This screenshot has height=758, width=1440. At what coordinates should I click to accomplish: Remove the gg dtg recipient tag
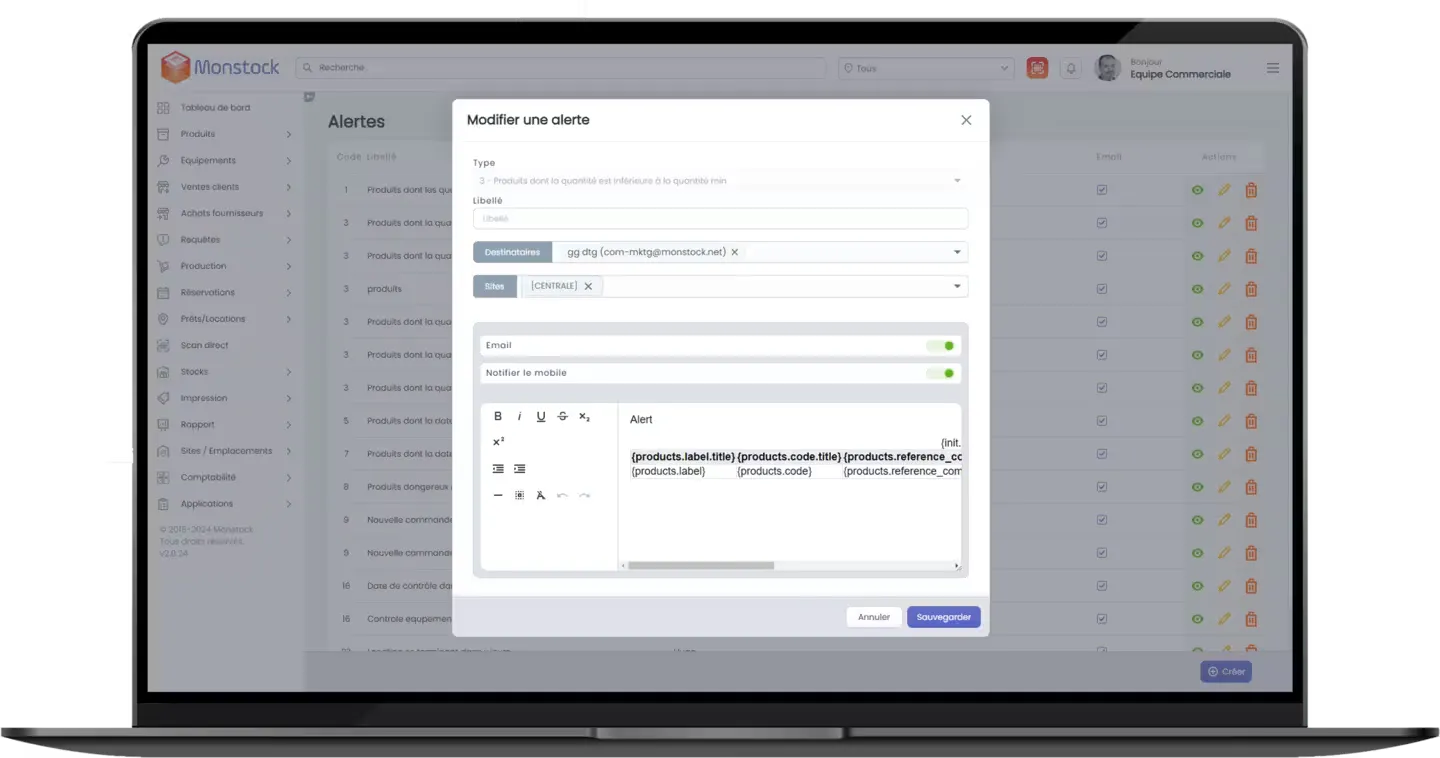point(734,252)
